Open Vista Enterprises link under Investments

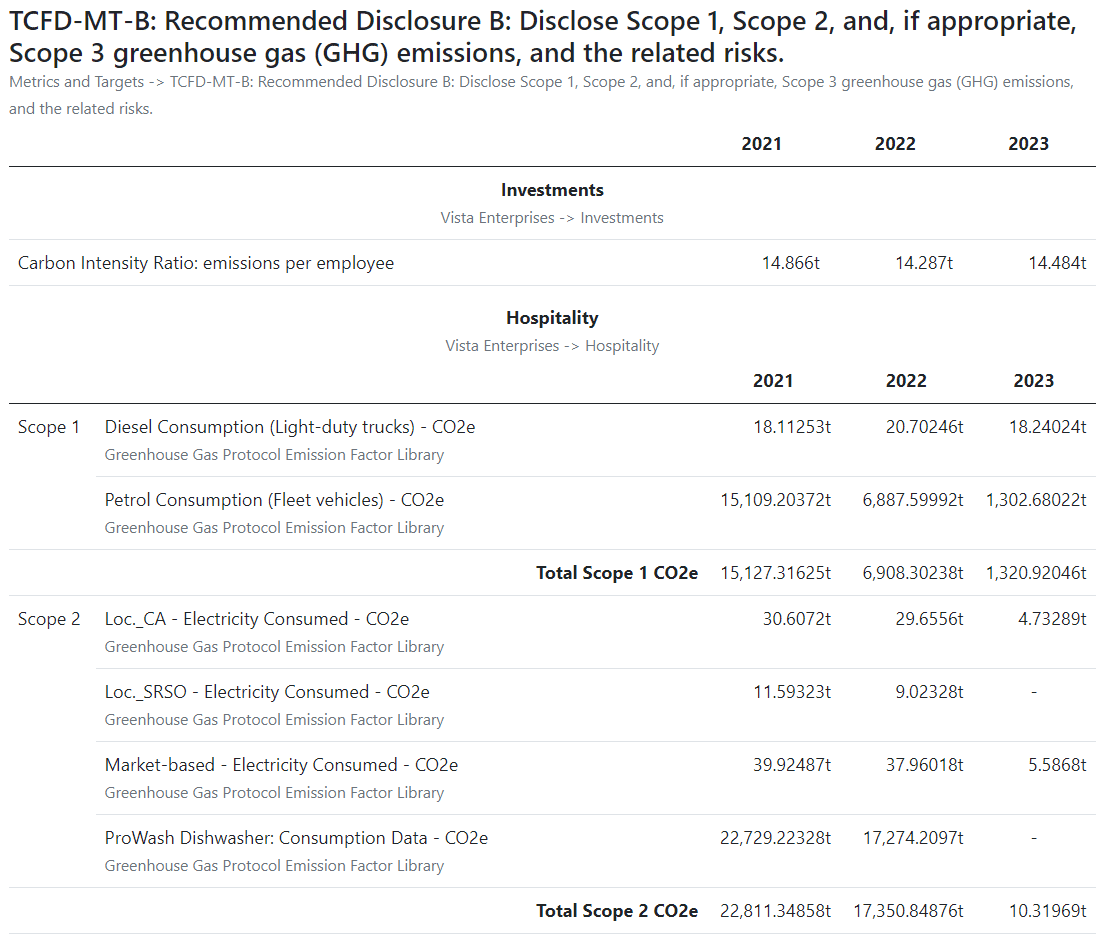click(497, 217)
